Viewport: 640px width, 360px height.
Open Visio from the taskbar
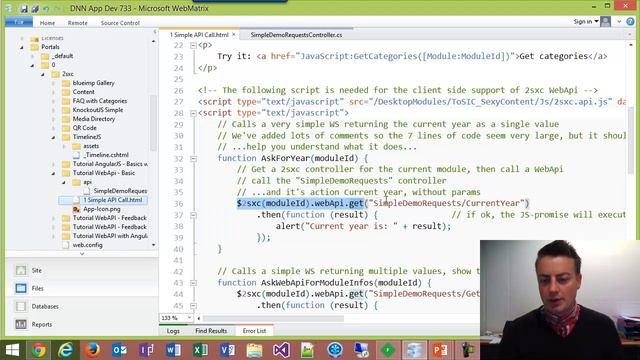click(227, 350)
